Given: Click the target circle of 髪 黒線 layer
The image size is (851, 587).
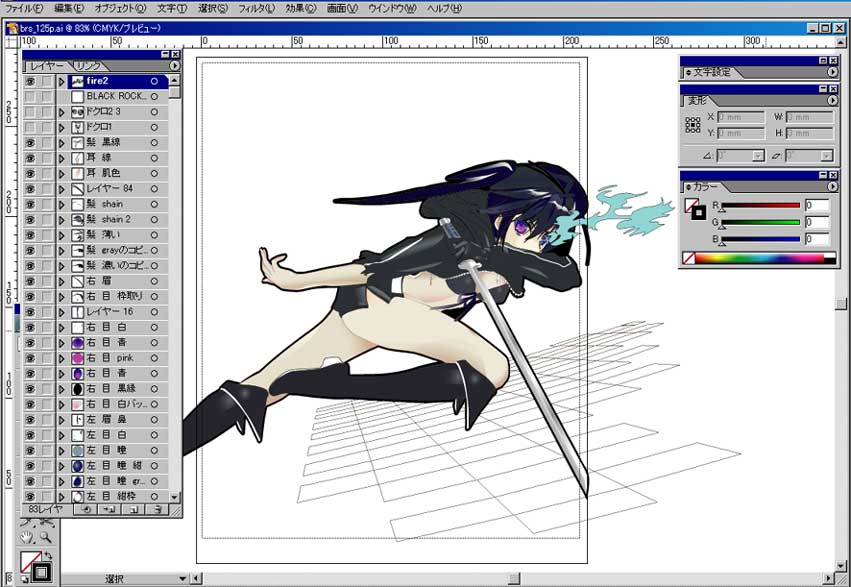Looking at the screenshot, I should pos(154,143).
